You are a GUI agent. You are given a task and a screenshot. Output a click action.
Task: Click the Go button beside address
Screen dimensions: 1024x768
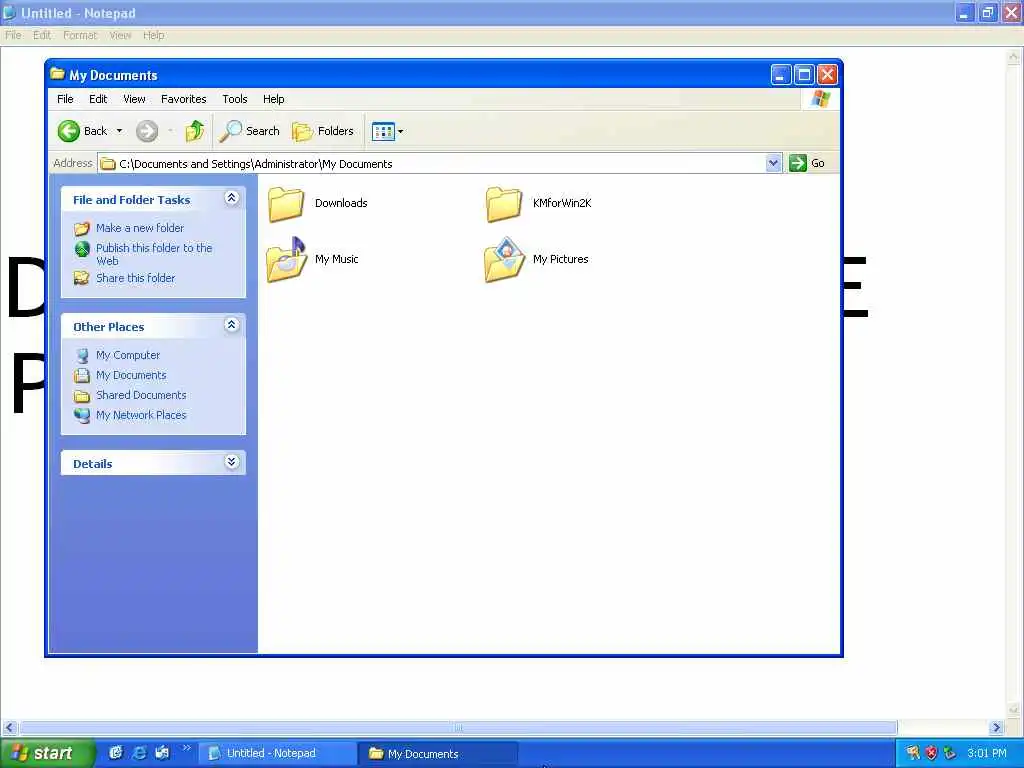[807, 163]
